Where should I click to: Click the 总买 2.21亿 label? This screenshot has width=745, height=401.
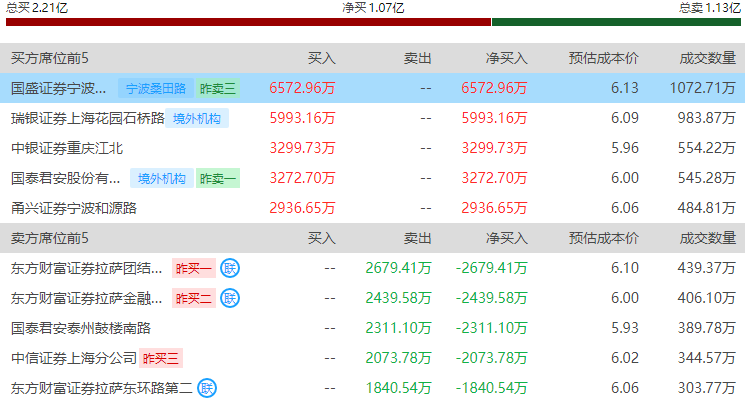pos(37,8)
